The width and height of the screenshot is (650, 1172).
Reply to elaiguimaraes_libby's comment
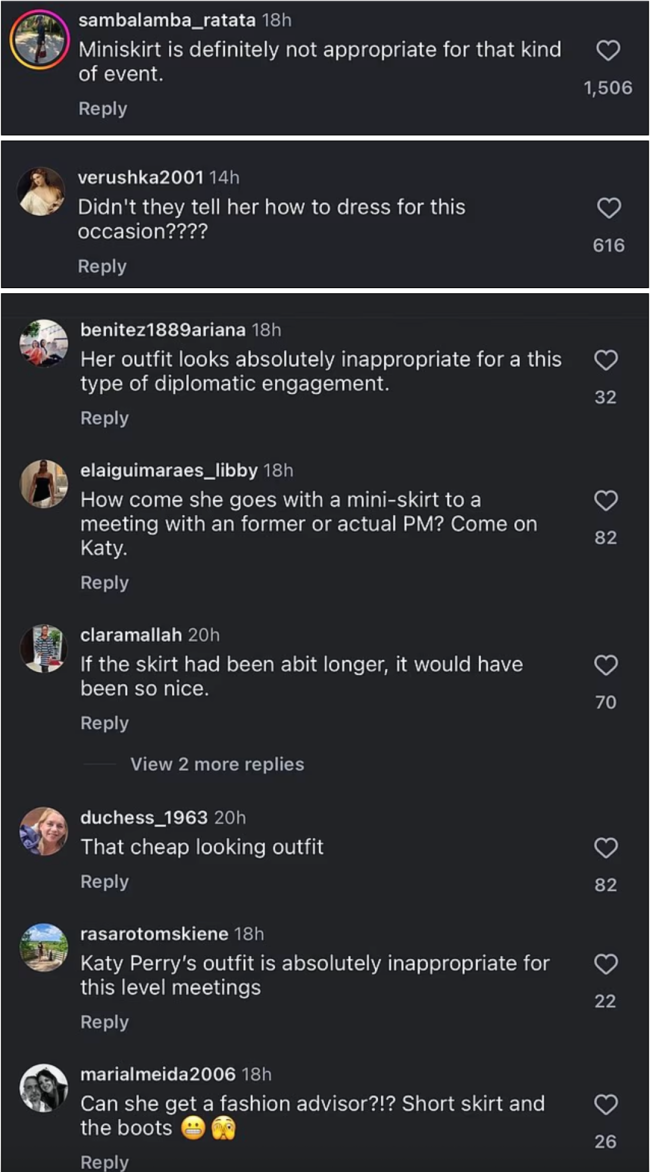pyautogui.click(x=105, y=583)
